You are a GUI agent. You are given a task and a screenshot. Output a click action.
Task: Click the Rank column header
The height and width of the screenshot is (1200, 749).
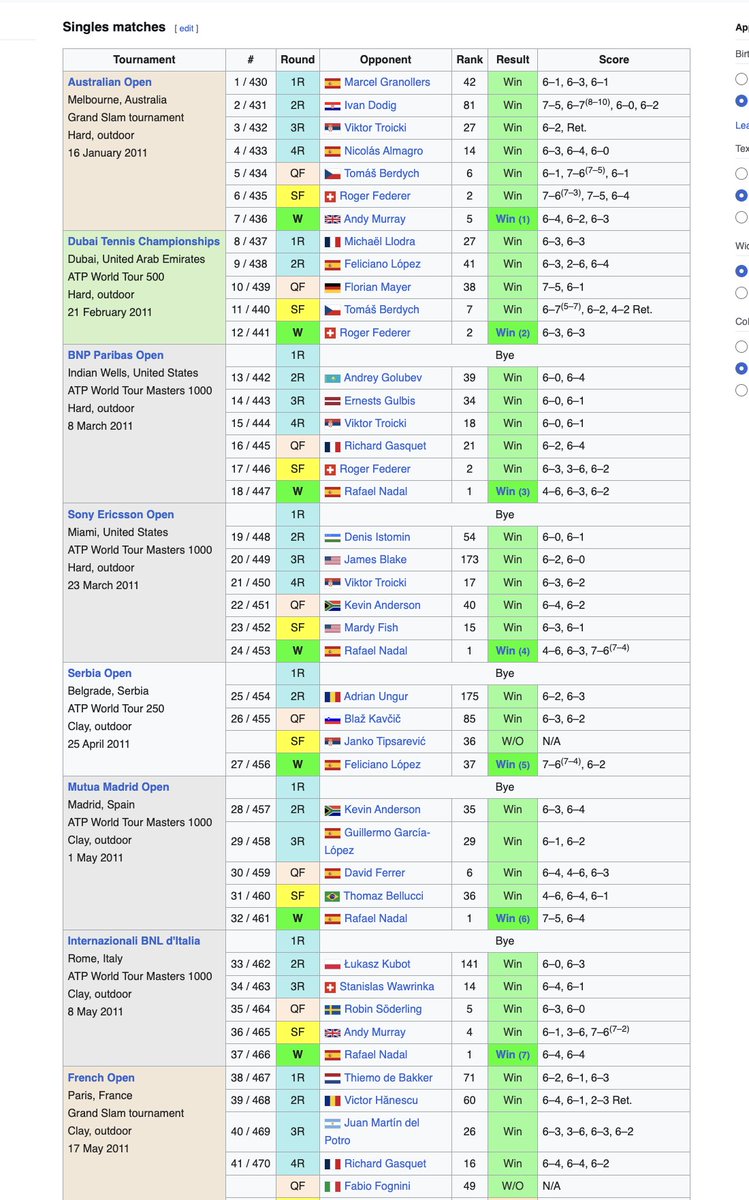pyautogui.click(x=469, y=60)
